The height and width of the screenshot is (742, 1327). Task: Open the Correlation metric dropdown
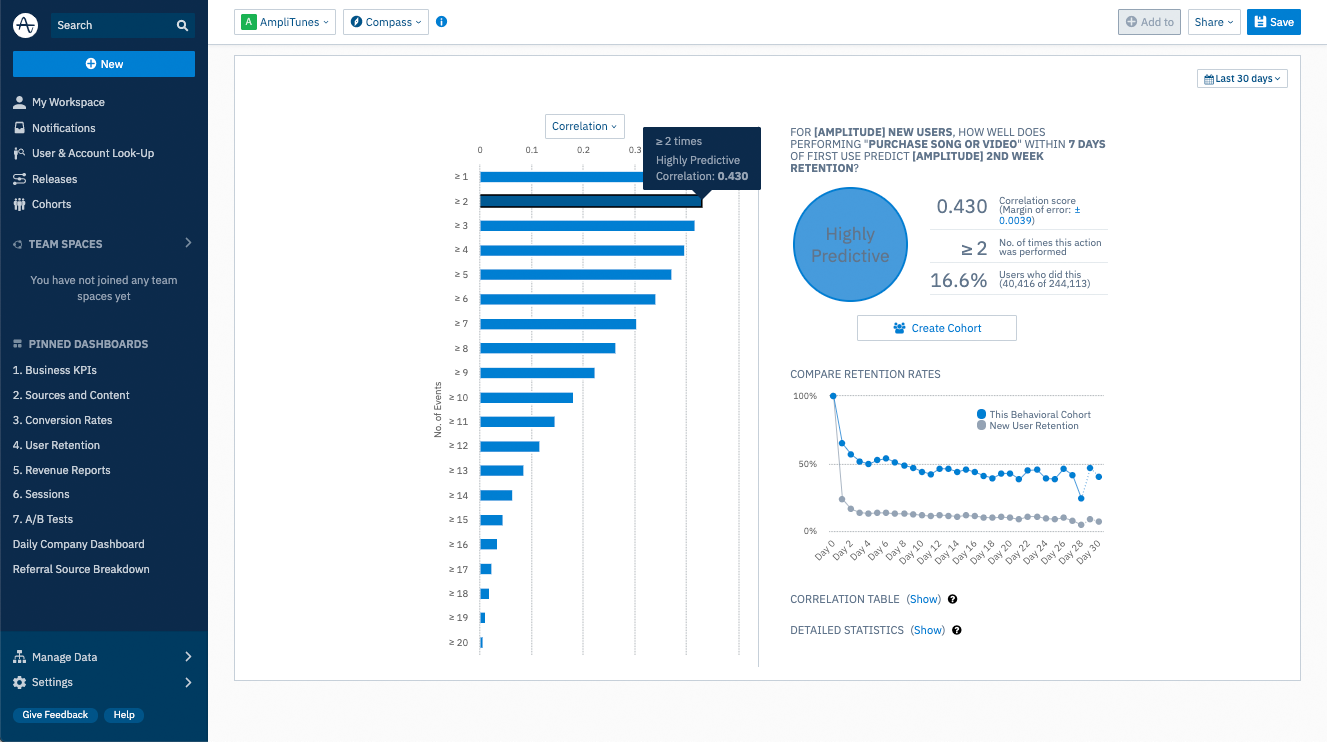[x=585, y=126]
